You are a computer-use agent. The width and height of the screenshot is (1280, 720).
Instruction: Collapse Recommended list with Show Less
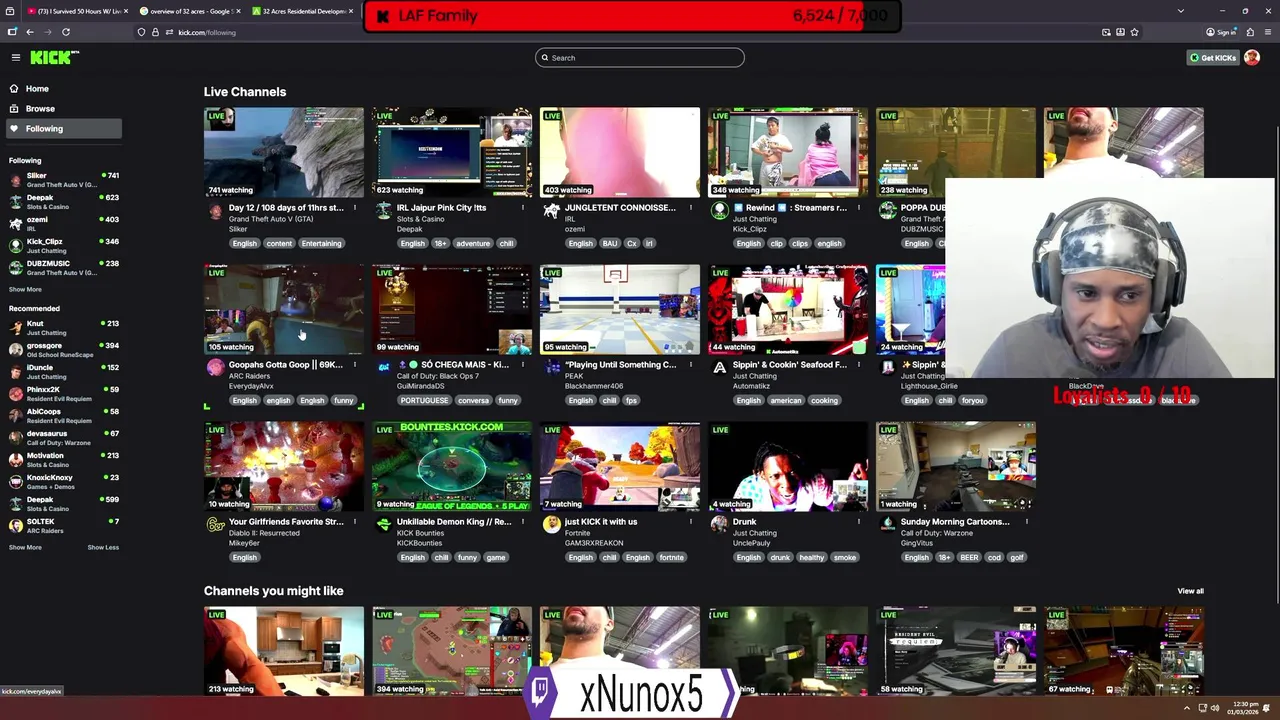coord(103,547)
